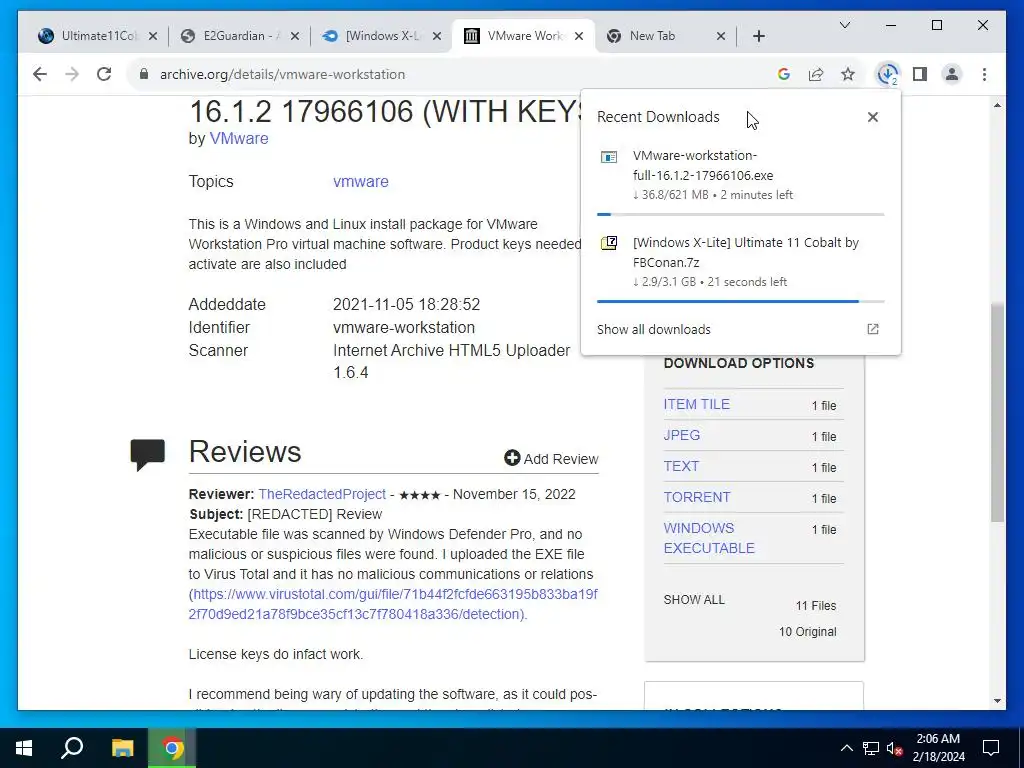Image resolution: width=1024 pixels, height=768 pixels.
Task: Open the VMware author link
Action: click(x=238, y=138)
